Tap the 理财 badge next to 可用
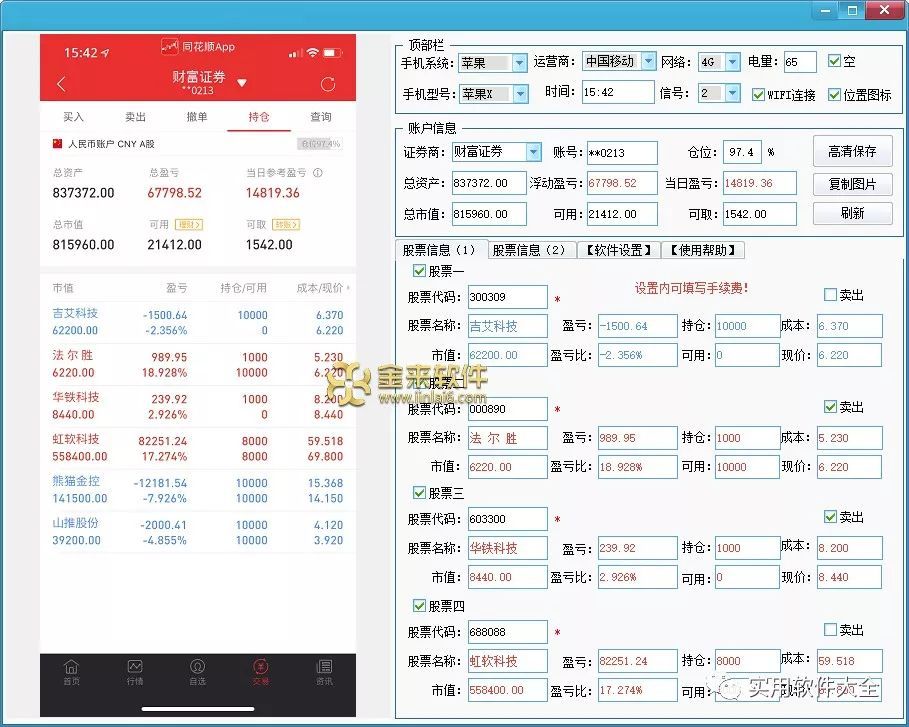Screen dimensions: 909x727 pos(190,224)
